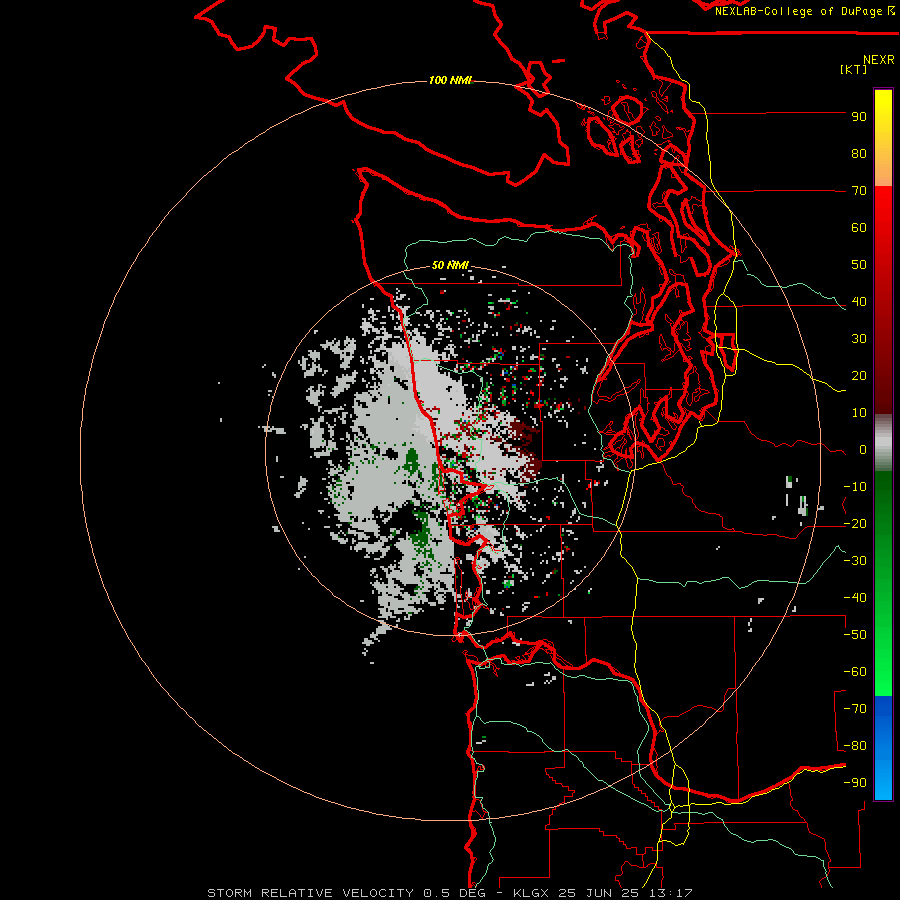Click the Storm Relative Velocity title text
Screen dimensions: 900x900
[310, 893]
